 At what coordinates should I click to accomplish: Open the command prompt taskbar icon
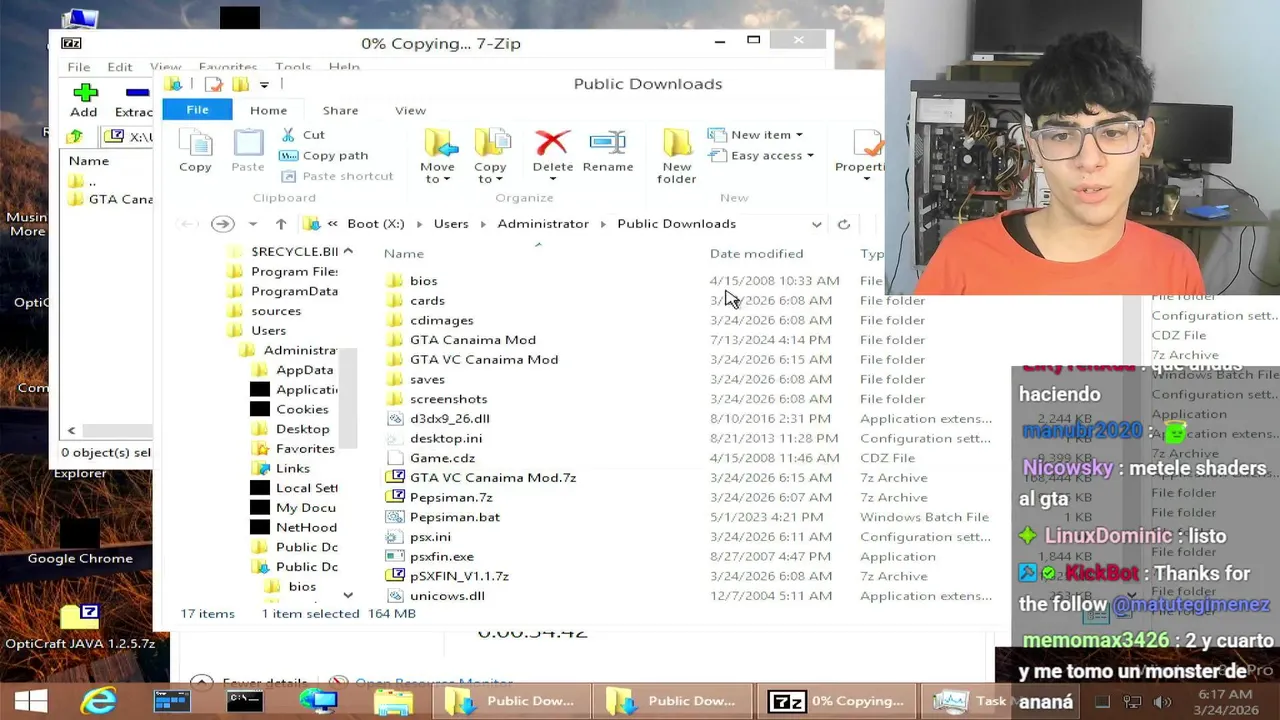tap(245, 701)
